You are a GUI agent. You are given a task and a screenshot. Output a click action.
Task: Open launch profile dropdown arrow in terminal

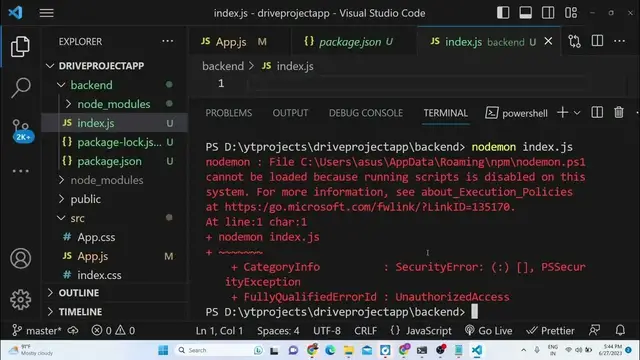click(x=577, y=113)
